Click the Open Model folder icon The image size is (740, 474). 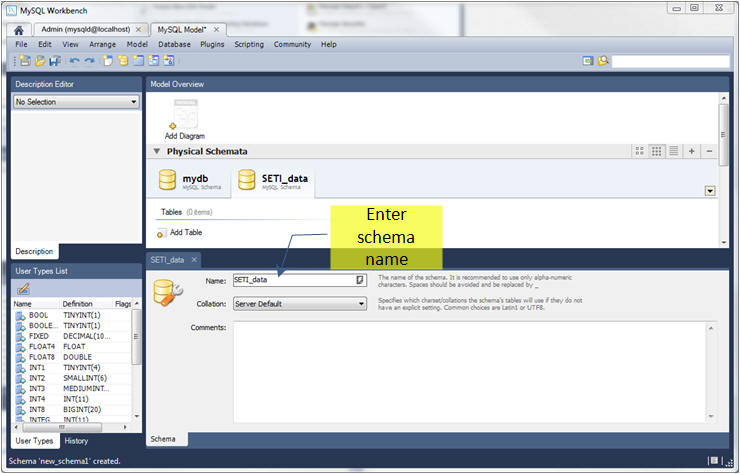pos(40,60)
